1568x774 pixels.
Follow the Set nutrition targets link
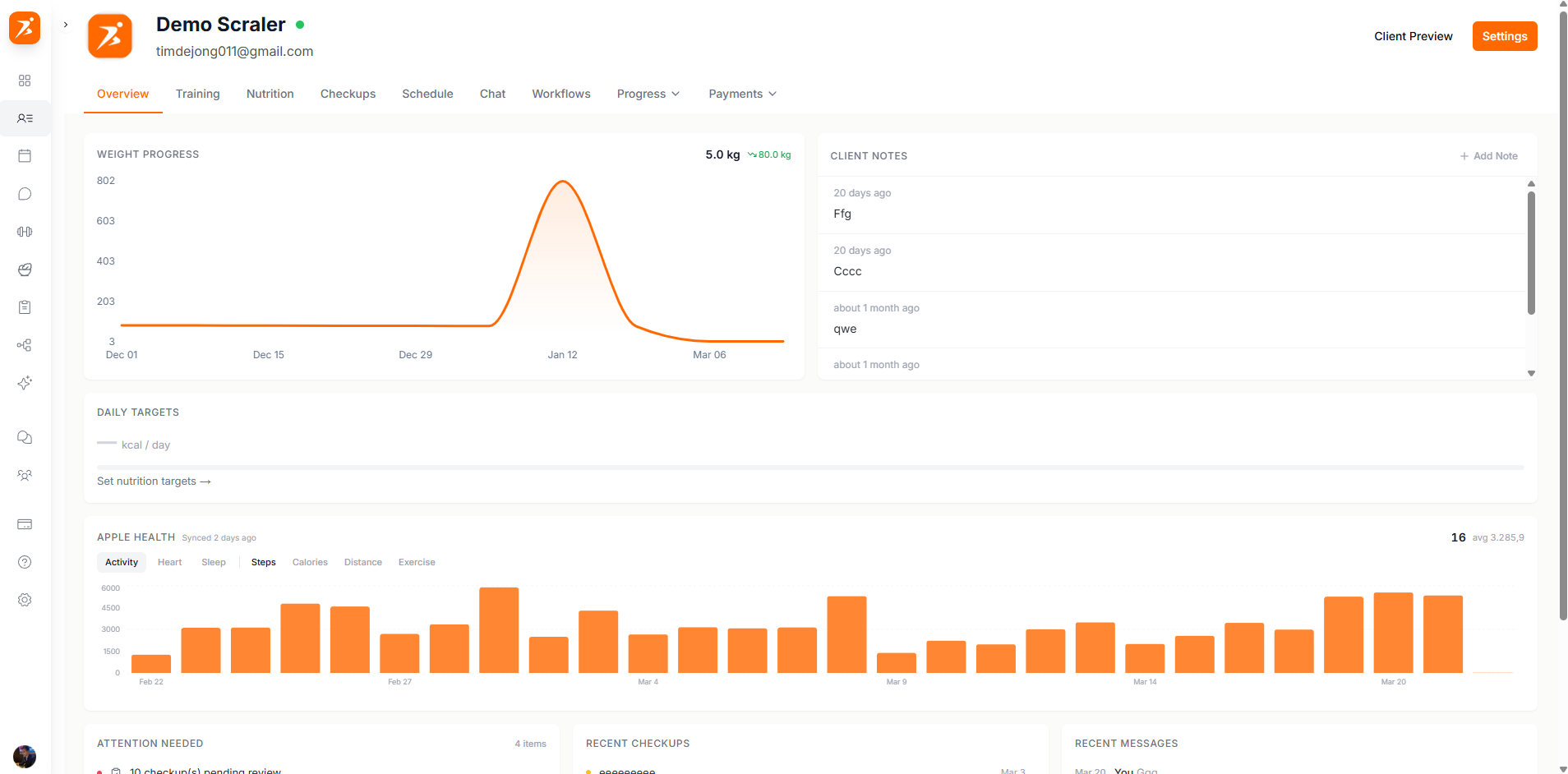(154, 481)
